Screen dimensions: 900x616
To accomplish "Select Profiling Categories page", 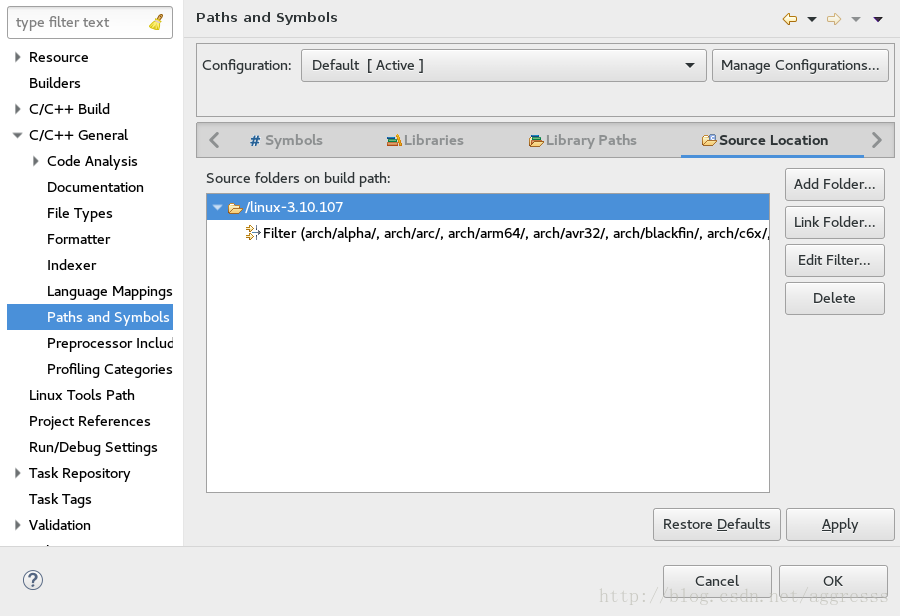I will (110, 369).
